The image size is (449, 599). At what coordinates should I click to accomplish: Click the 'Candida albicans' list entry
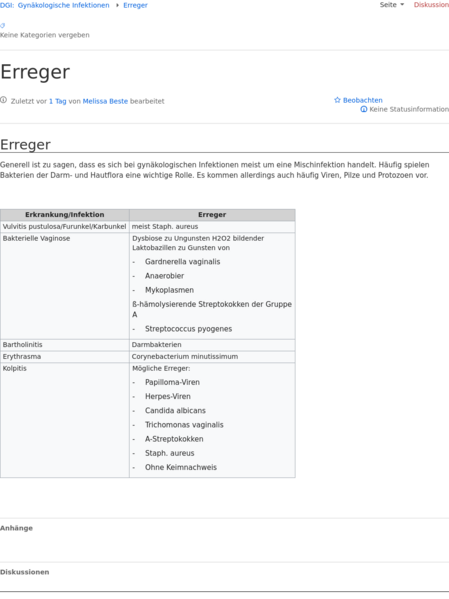pos(175,411)
